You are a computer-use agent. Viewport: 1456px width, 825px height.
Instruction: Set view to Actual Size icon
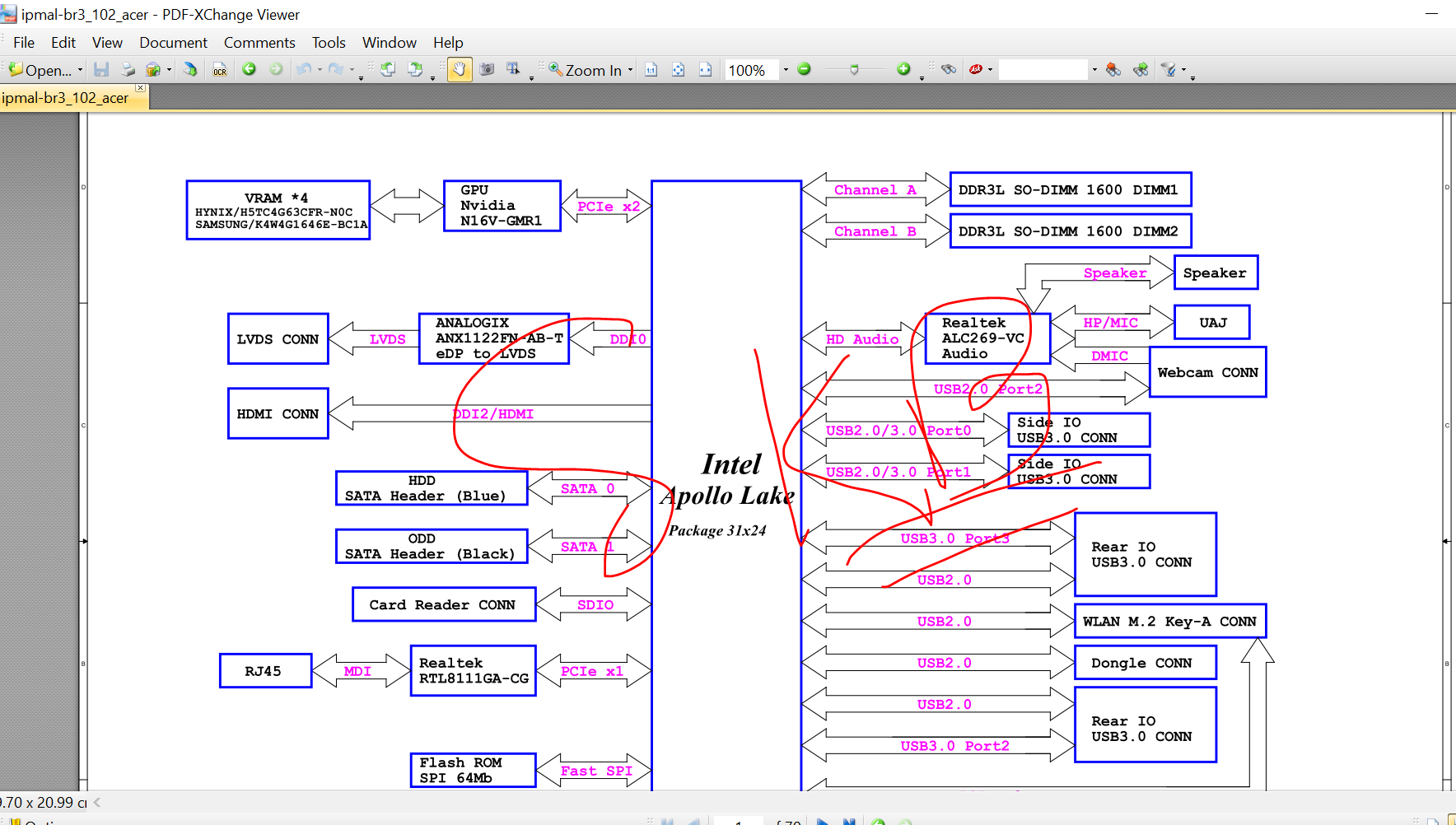pyautogui.click(x=651, y=70)
